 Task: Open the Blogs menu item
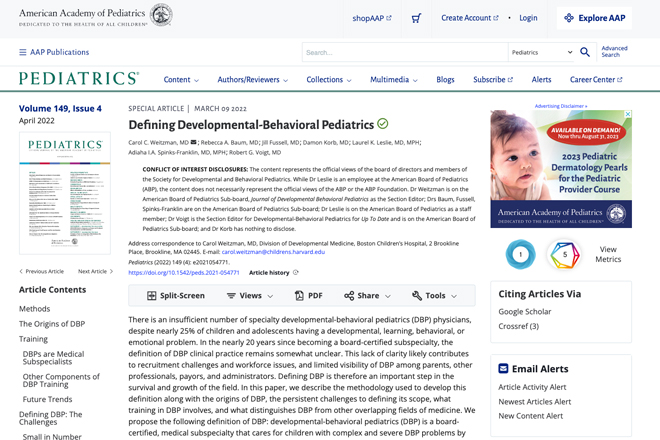point(445,80)
